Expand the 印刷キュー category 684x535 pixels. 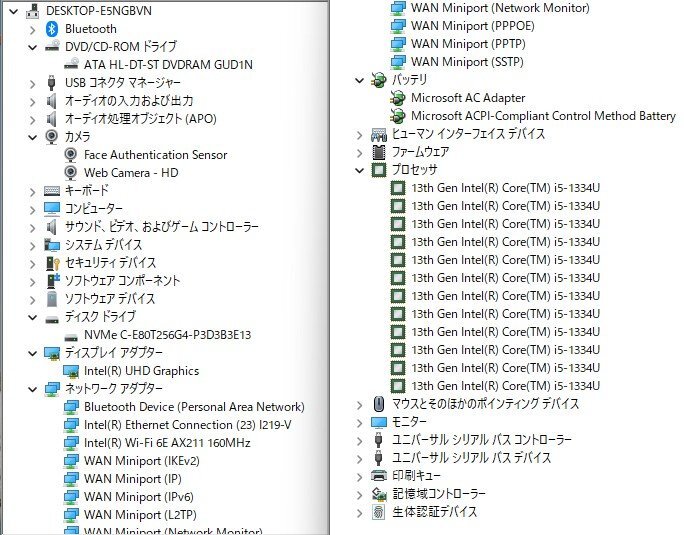pyautogui.click(x=359, y=477)
